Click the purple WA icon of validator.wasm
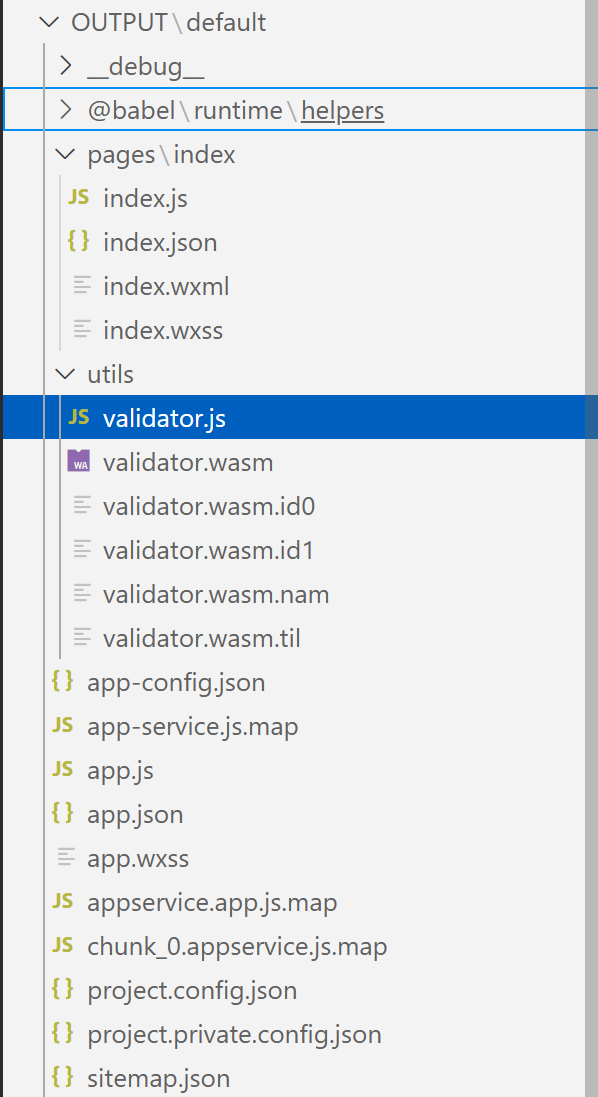 [78, 462]
